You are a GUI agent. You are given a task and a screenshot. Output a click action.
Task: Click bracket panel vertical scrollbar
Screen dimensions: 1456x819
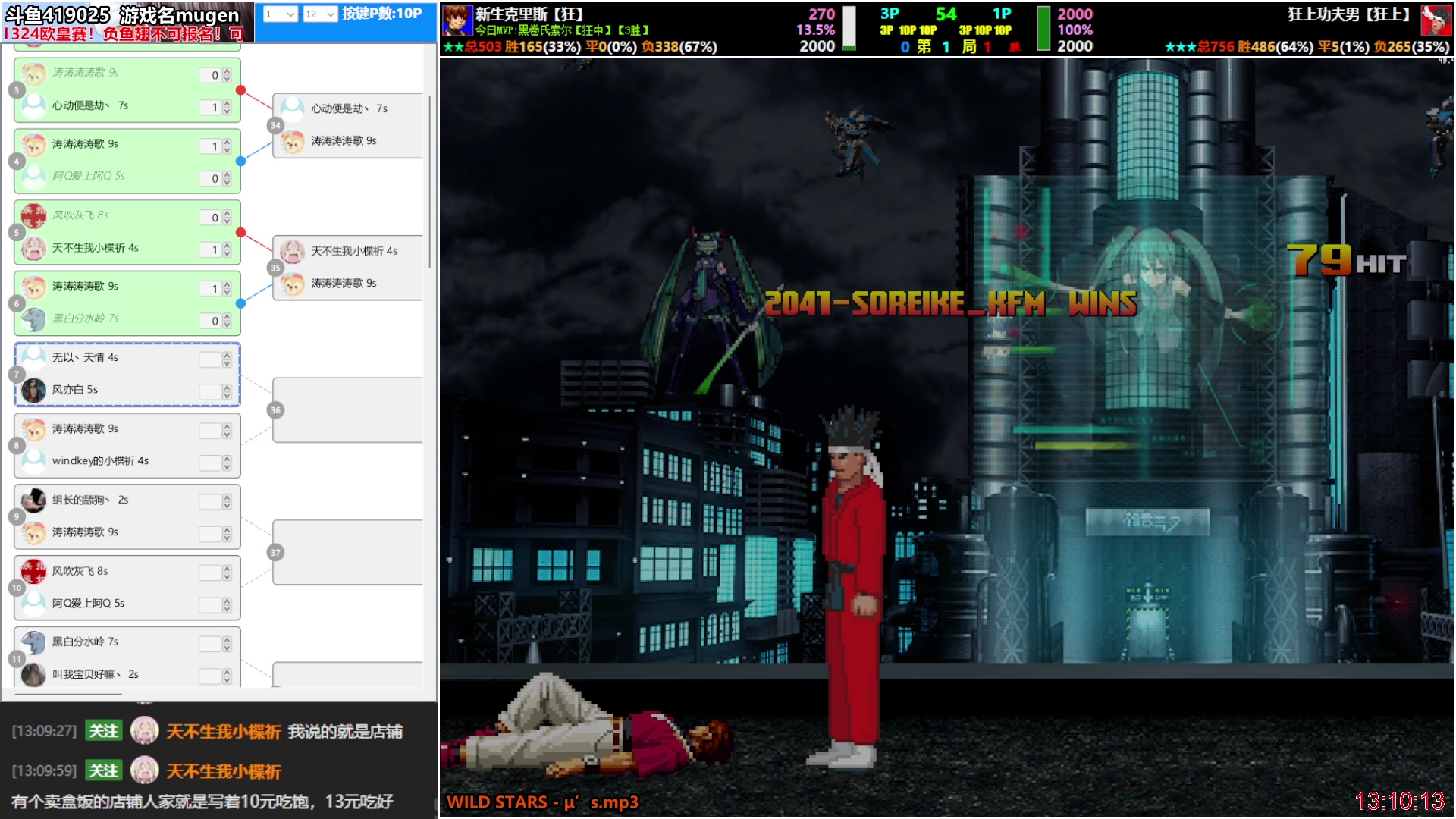point(430,182)
